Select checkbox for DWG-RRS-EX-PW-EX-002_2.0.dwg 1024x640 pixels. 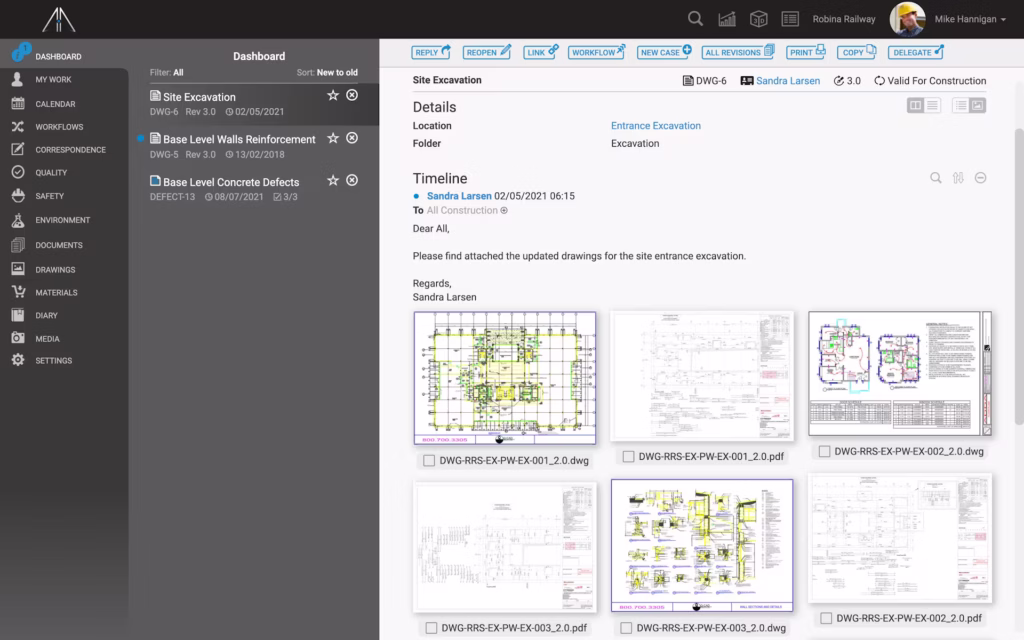point(824,451)
